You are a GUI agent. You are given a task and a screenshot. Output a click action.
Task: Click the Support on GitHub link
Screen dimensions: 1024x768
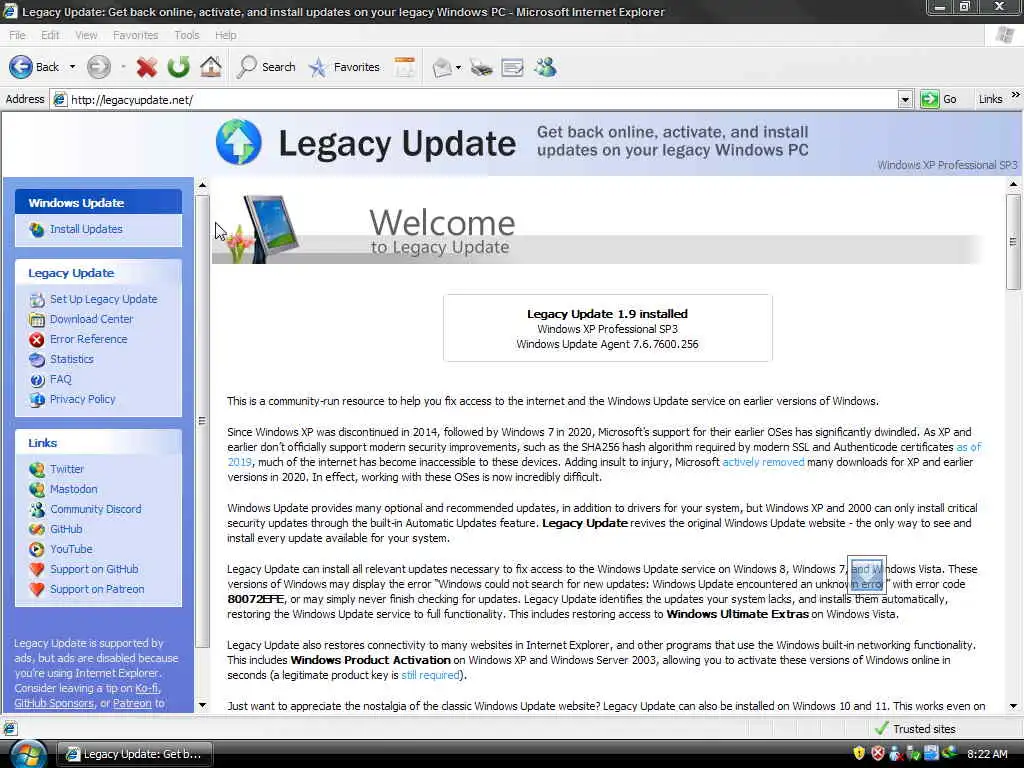(x=94, y=569)
